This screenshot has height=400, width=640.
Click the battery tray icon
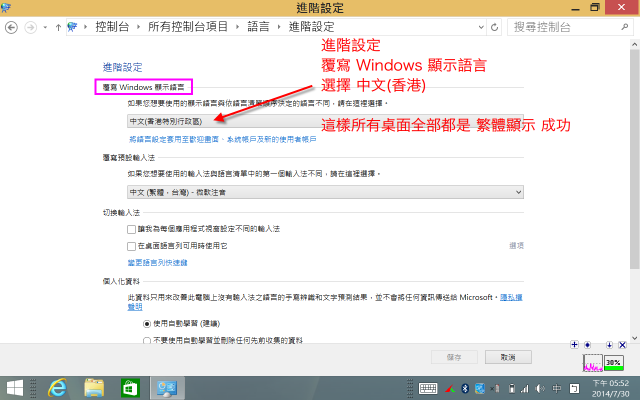pyautogui.click(x=511, y=388)
